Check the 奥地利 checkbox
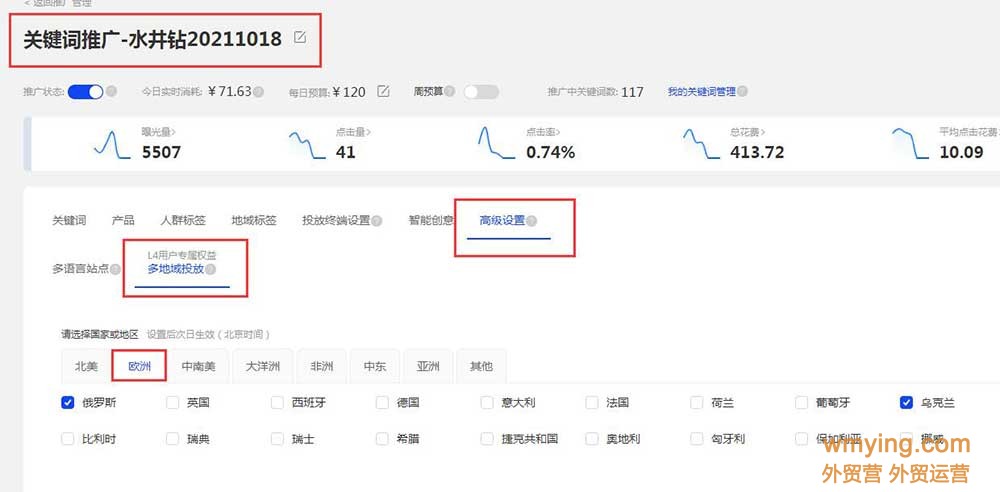Screen dimensions: 1000x492 coord(592,439)
